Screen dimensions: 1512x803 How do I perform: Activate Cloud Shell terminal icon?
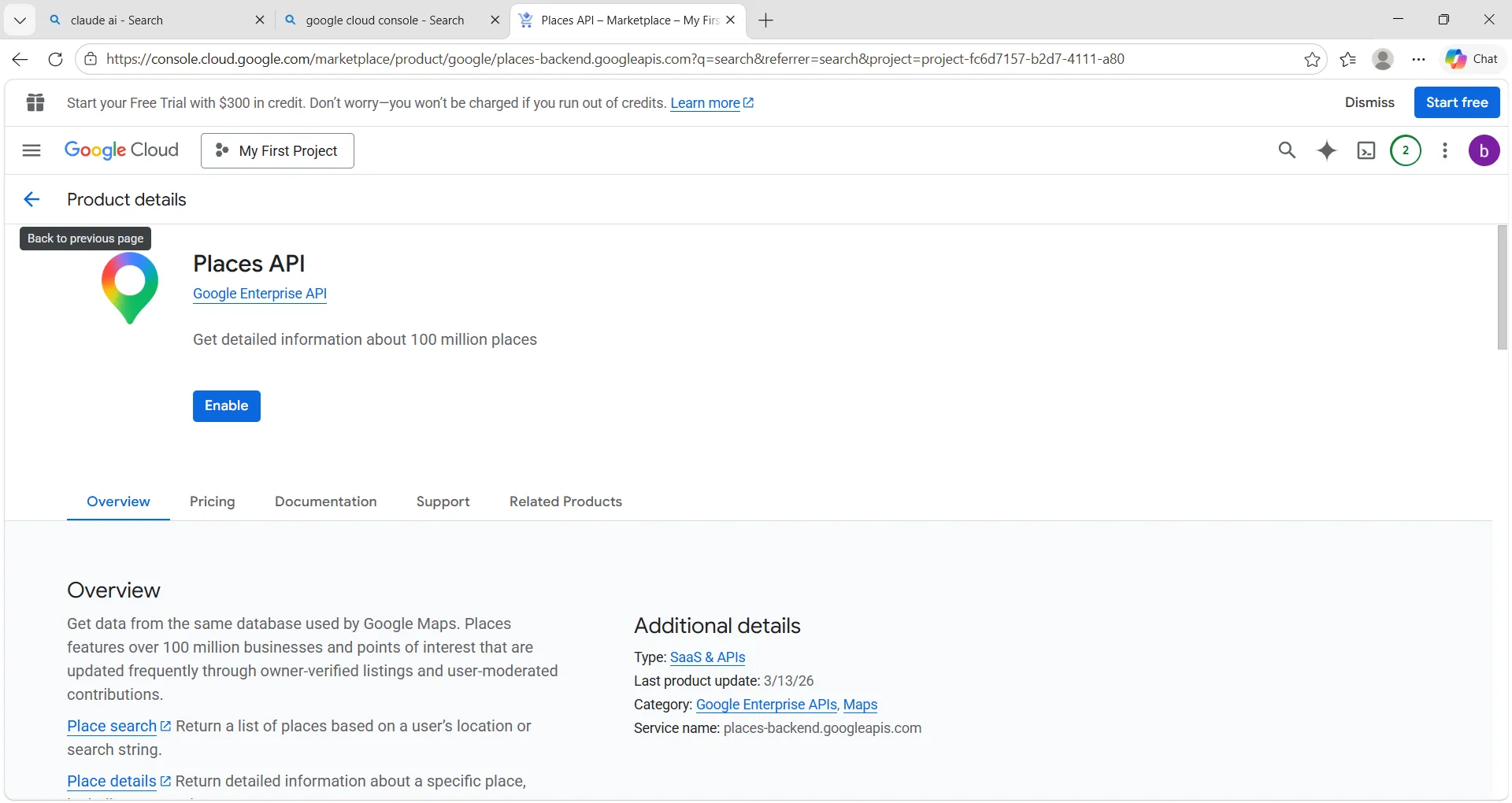[x=1366, y=150]
